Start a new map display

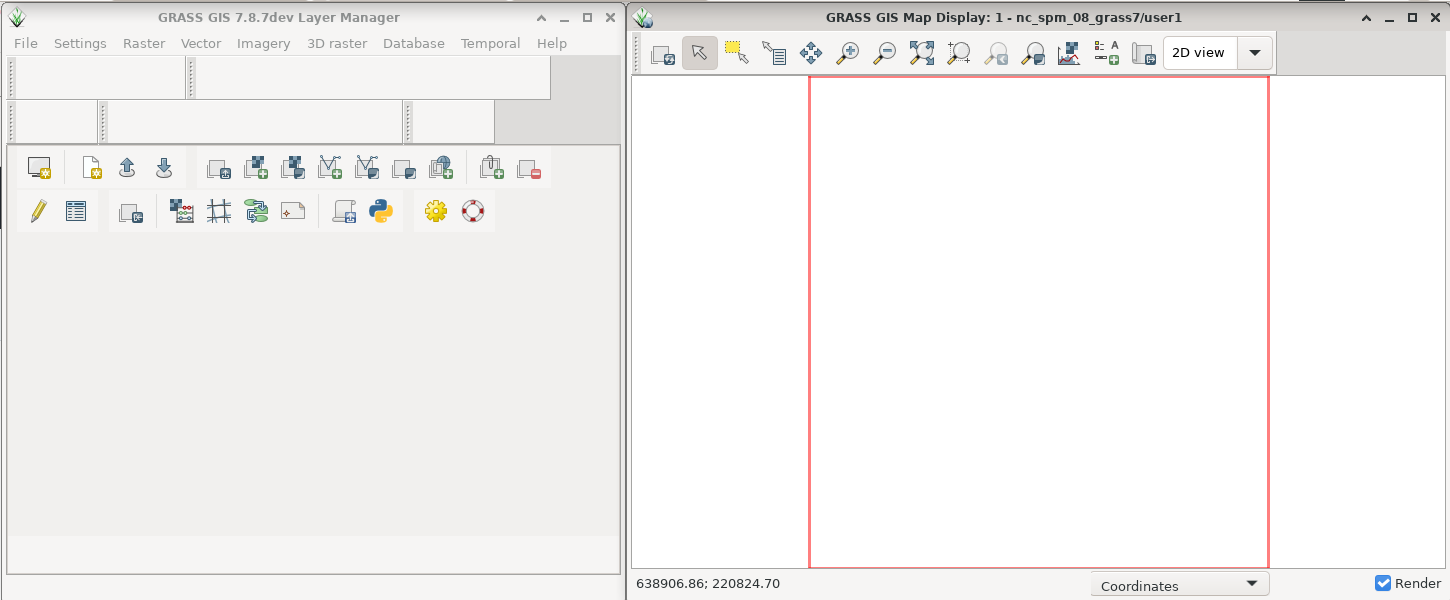[x=39, y=168]
